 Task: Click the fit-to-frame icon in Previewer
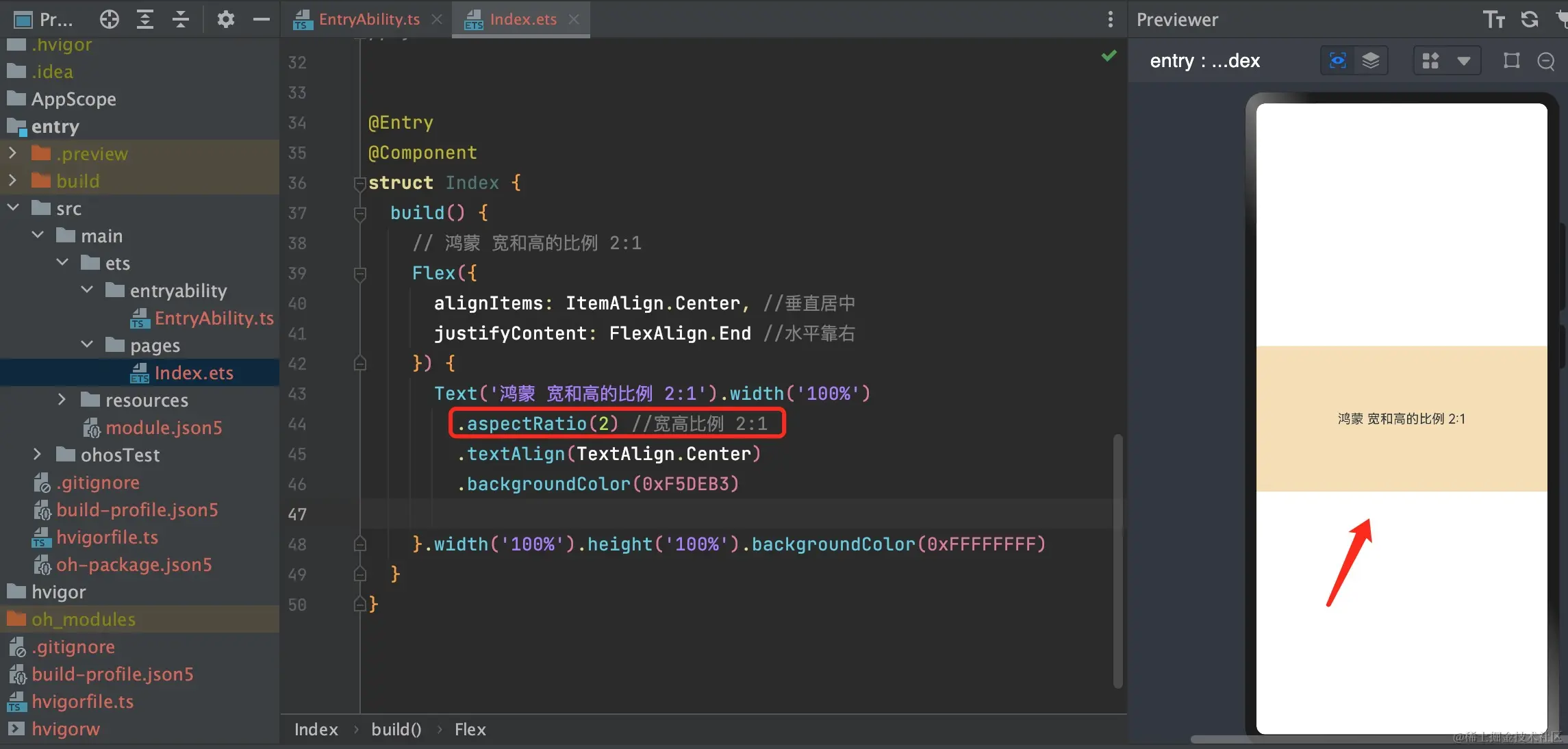(1511, 61)
